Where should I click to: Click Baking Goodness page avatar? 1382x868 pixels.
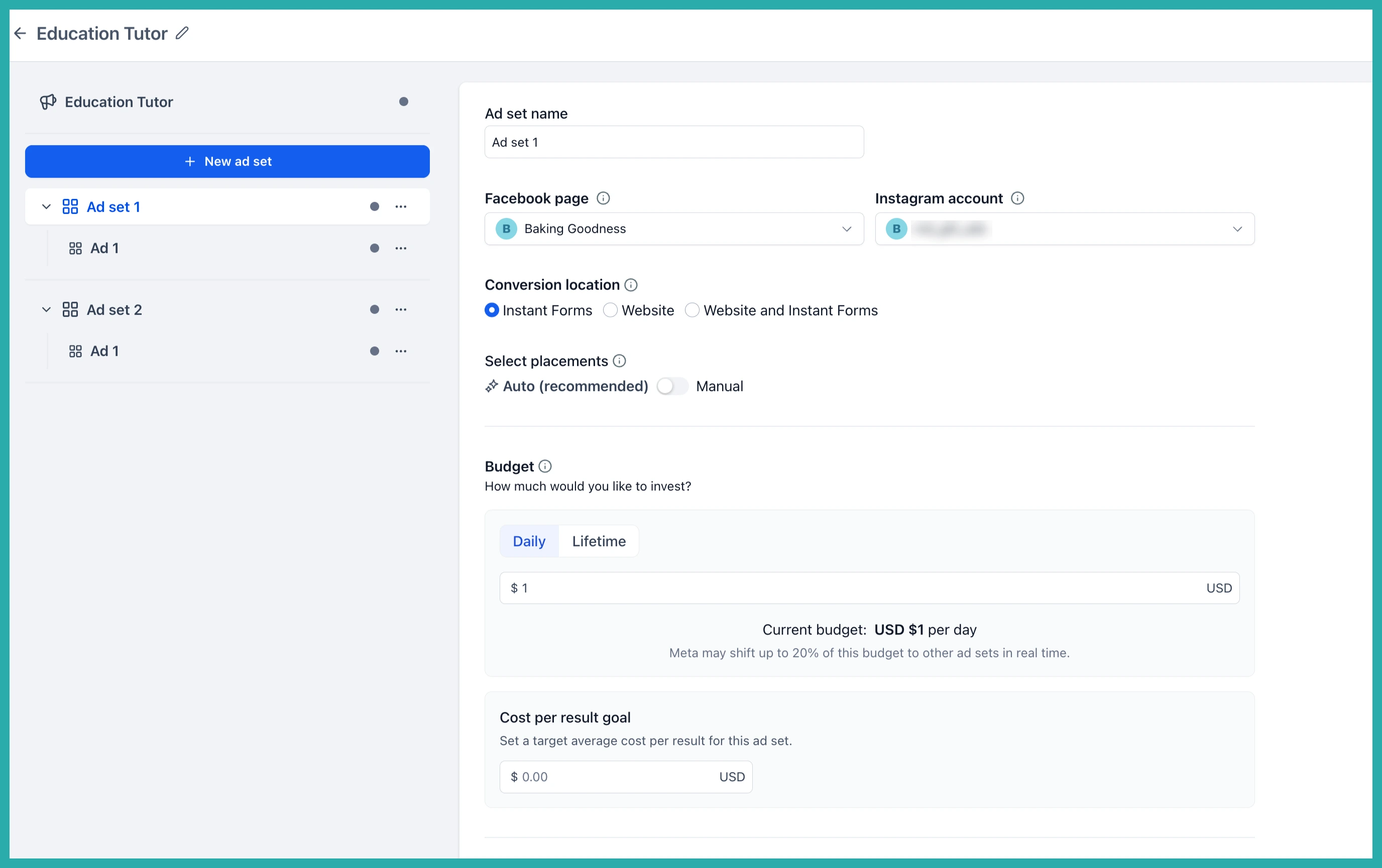tap(506, 229)
